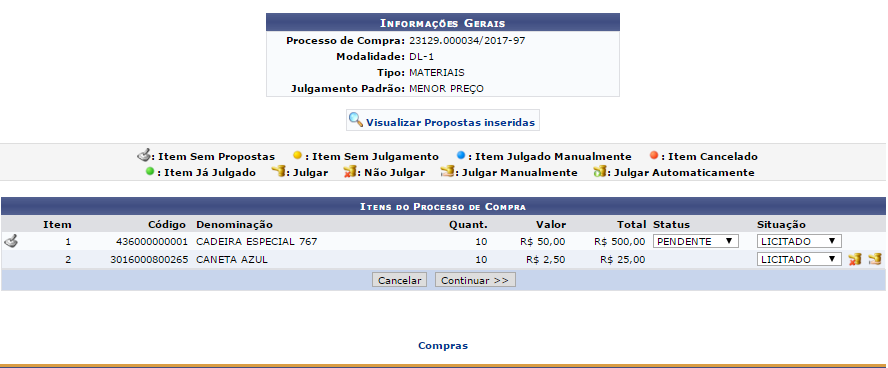This screenshot has height=368, width=888.
Task: Click the Continuar >> button
Action: [475, 280]
